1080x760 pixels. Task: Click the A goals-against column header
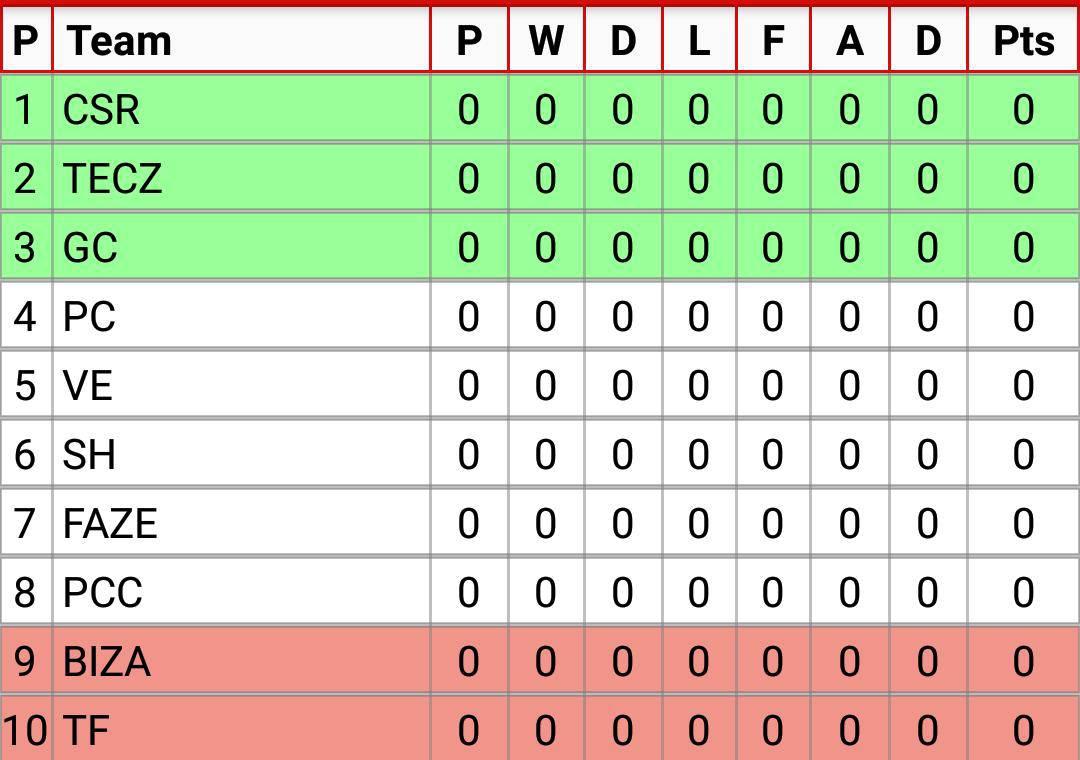850,39
